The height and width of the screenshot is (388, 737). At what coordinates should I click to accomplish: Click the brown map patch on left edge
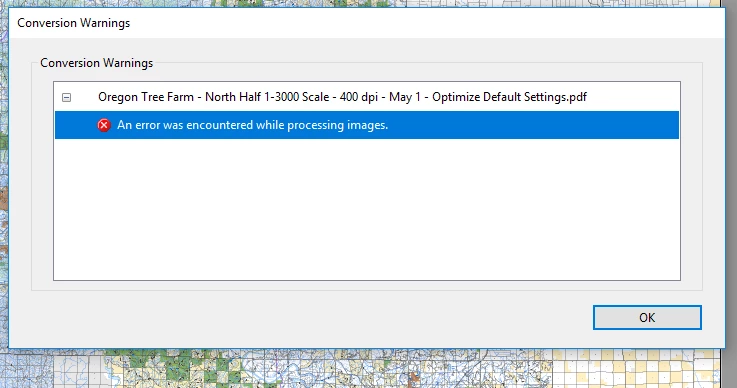4,198
